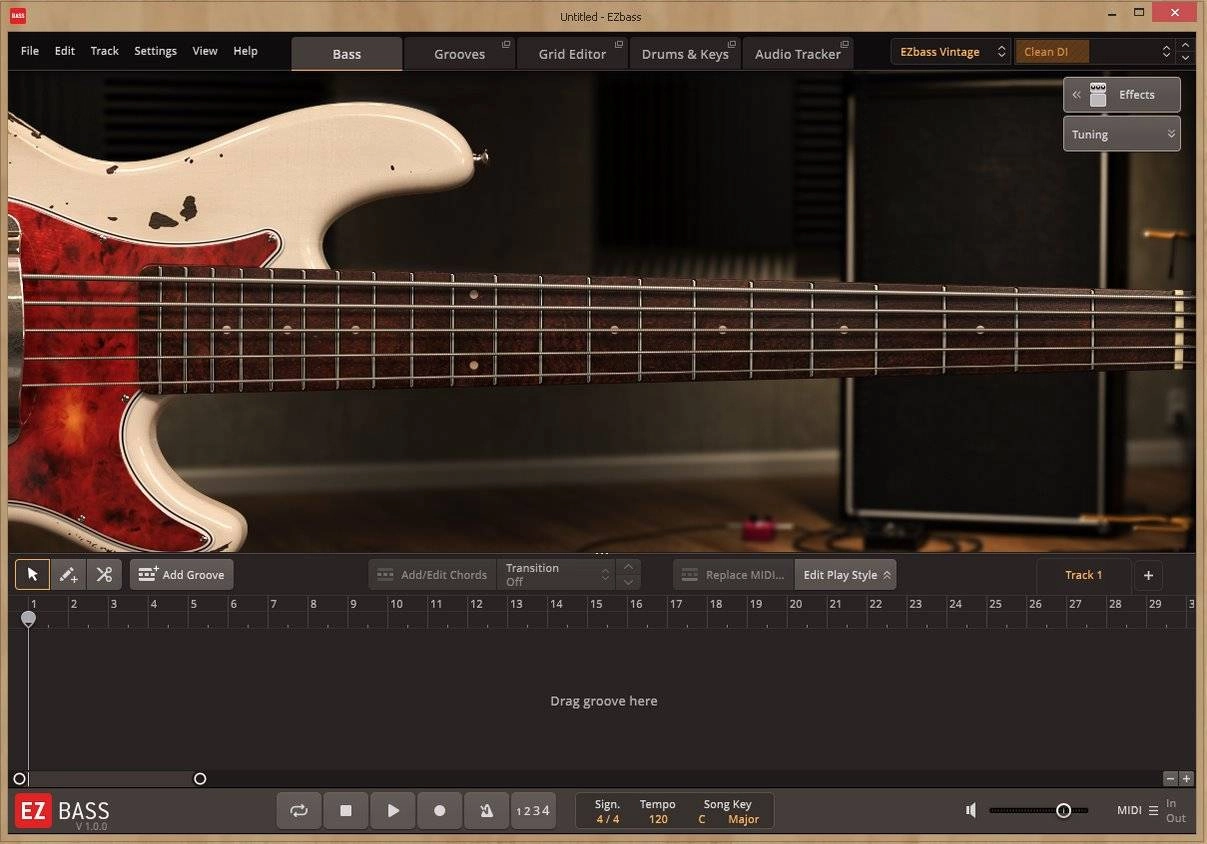Image resolution: width=1207 pixels, height=844 pixels.
Task: Click the Add Groove button
Action: pyautogui.click(x=181, y=575)
